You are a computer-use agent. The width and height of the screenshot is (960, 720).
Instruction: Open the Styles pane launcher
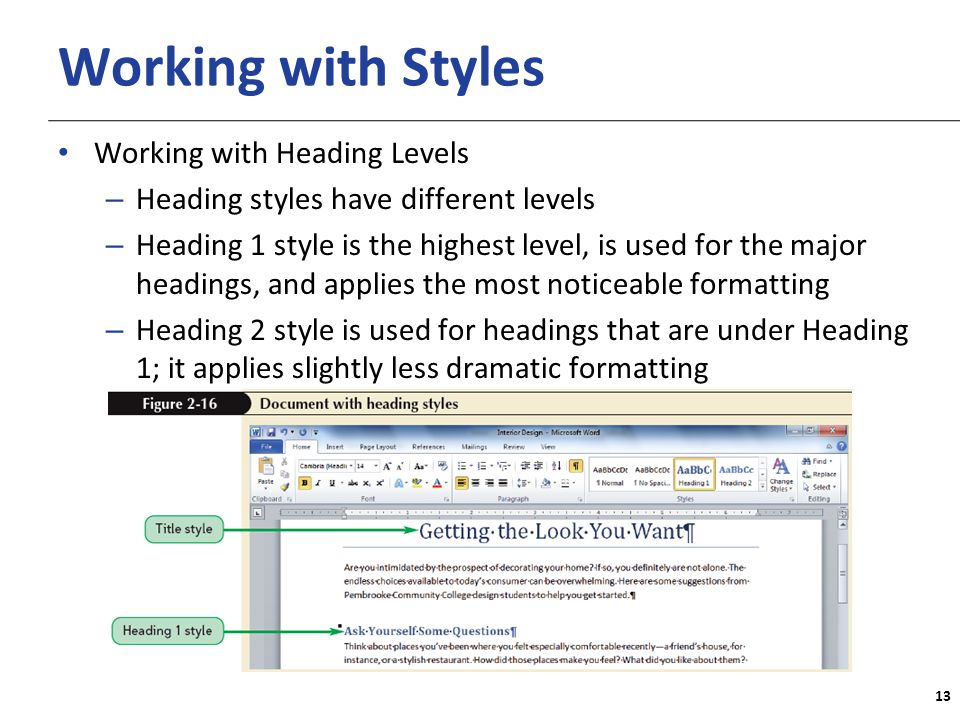click(x=792, y=500)
